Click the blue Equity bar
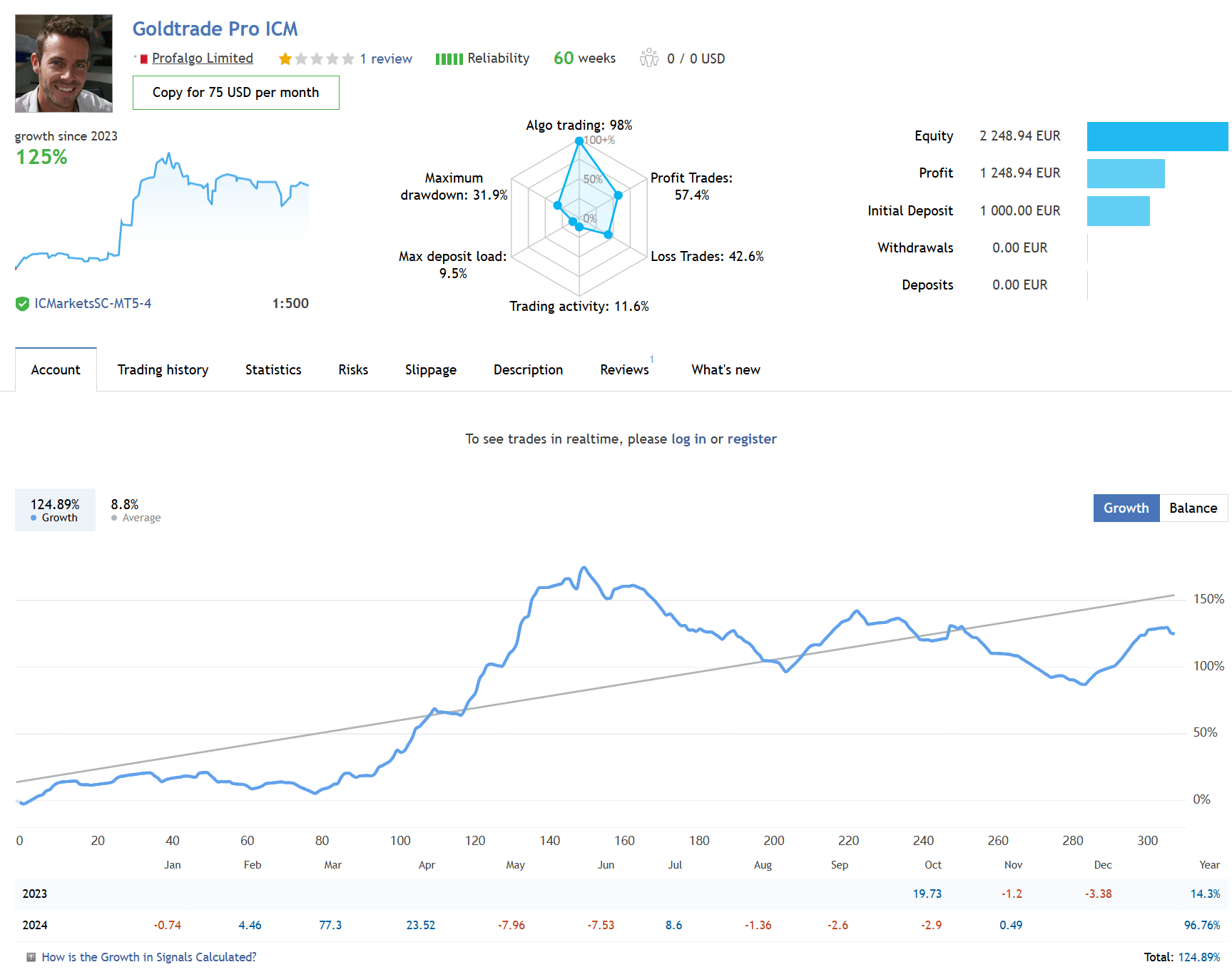The width and height of the screenshot is (1232, 972). tap(1156, 136)
